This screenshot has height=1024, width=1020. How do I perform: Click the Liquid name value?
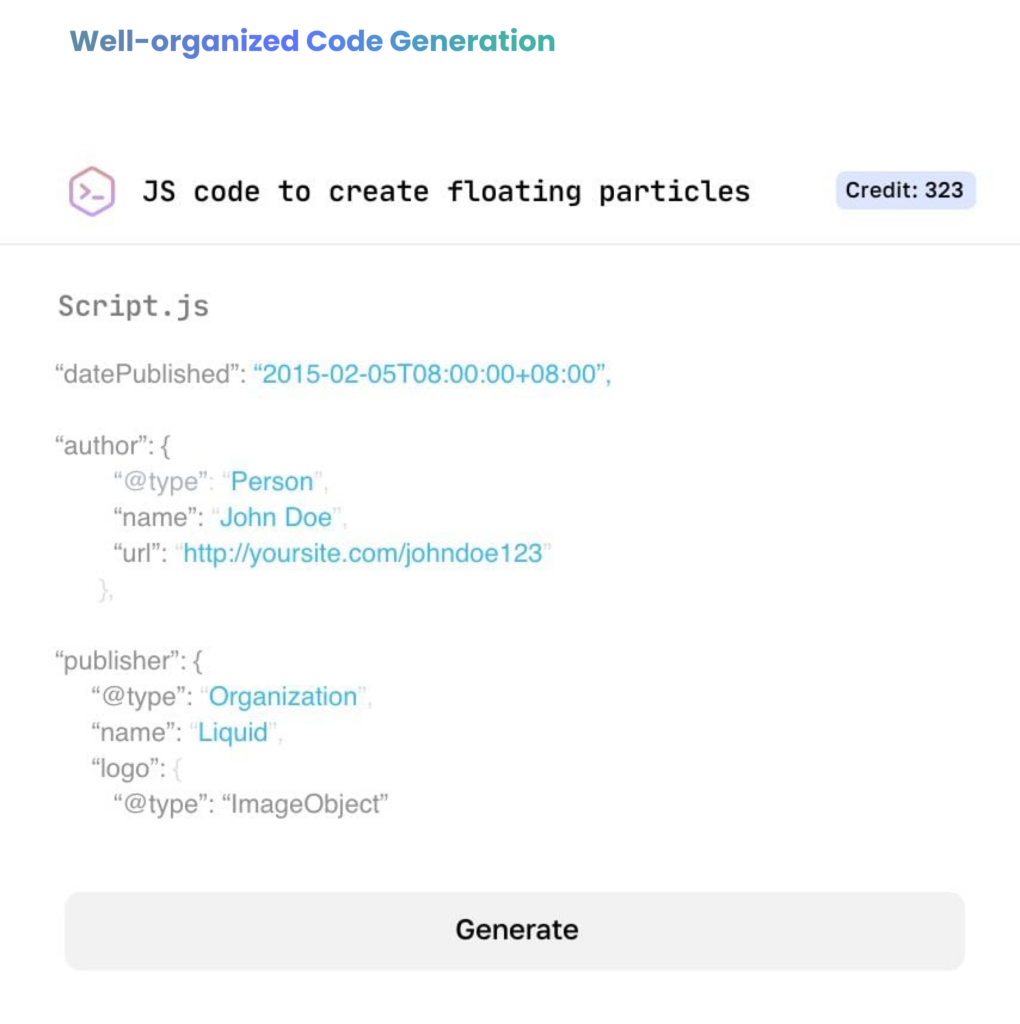232,733
